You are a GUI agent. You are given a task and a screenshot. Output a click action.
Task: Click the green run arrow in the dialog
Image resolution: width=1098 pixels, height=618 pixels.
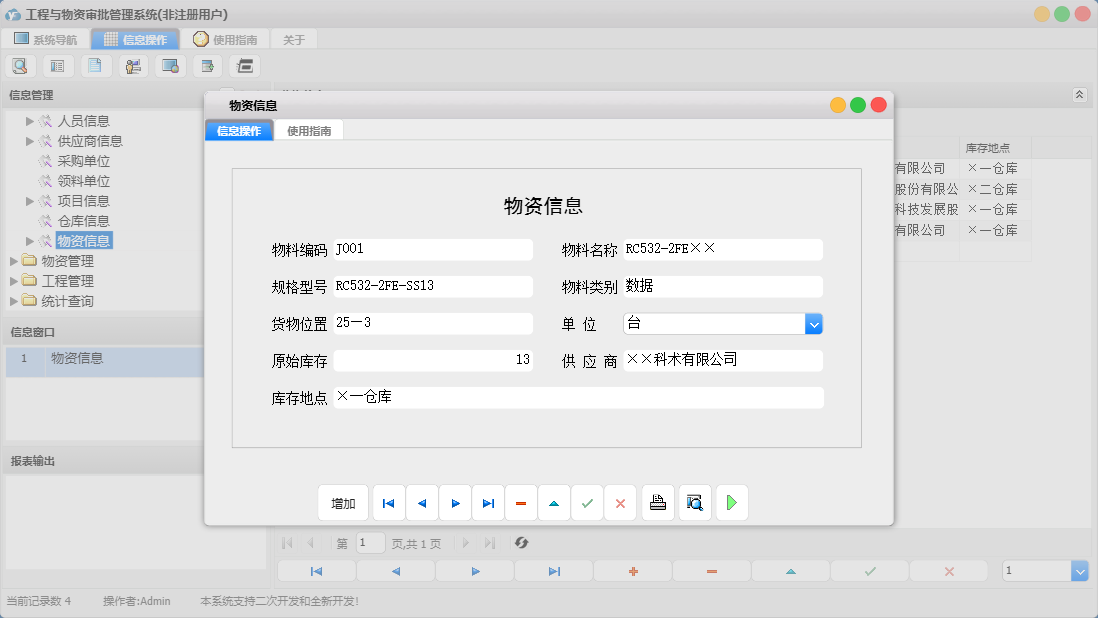[731, 502]
